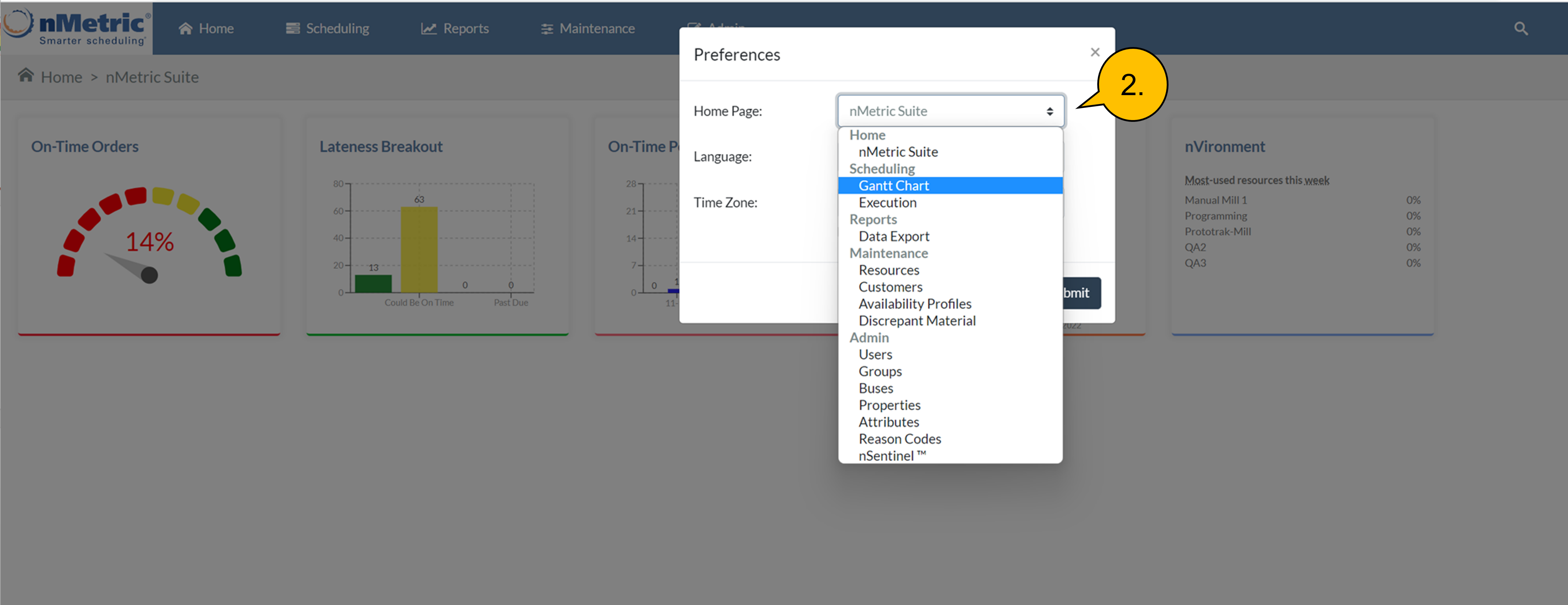This screenshot has width=1568, height=605.
Task: Choose Reason Codes in list
Action: (x=899, y=439)
